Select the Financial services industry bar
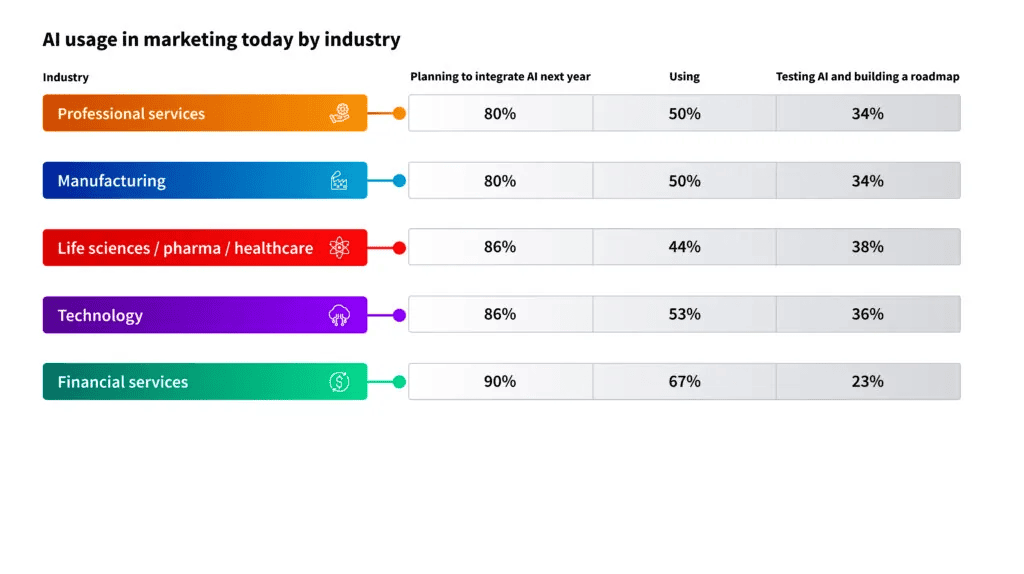 pos(205,381)
